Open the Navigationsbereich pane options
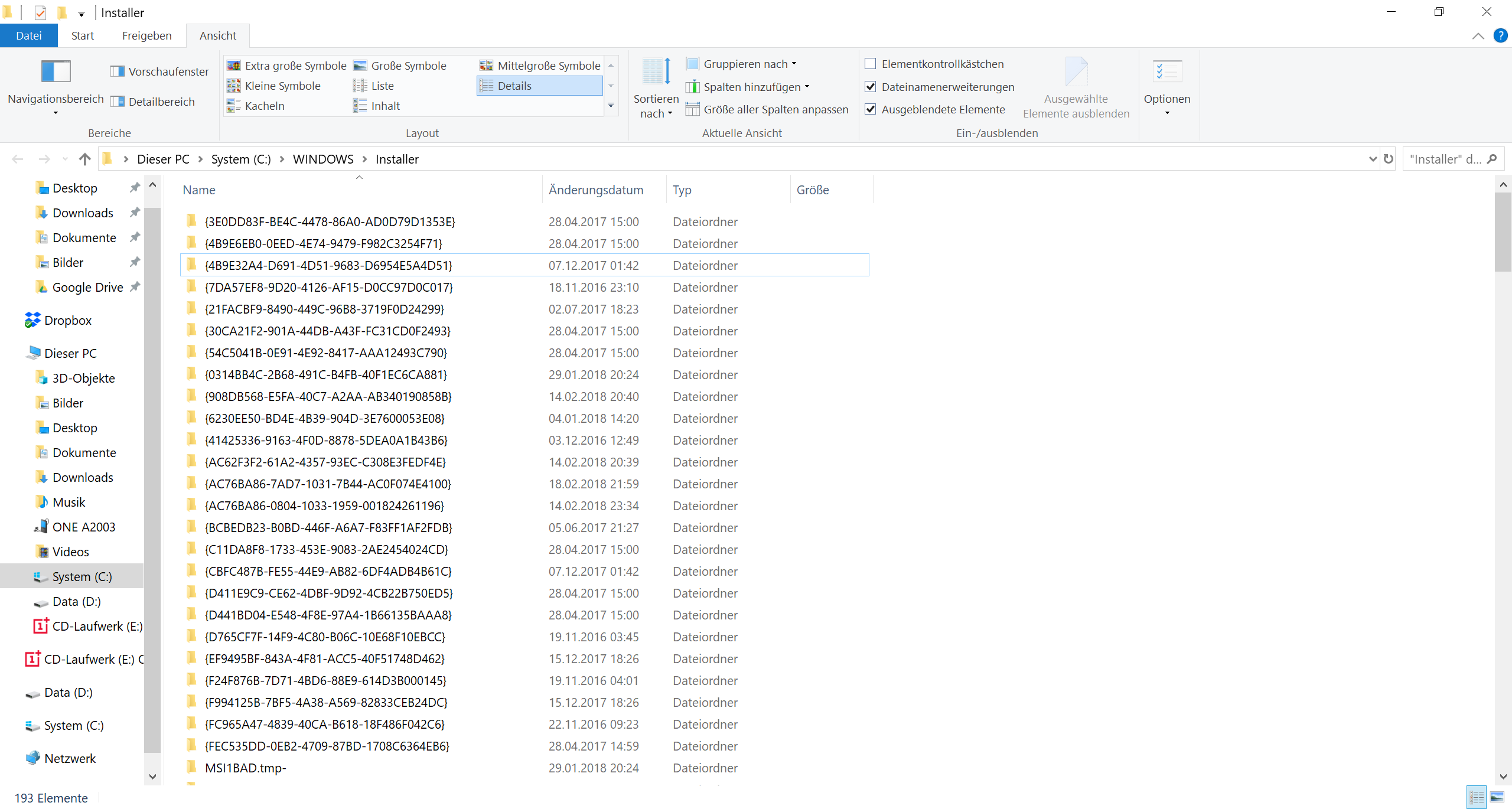1512x809 pixels. (x=56, y=86)
